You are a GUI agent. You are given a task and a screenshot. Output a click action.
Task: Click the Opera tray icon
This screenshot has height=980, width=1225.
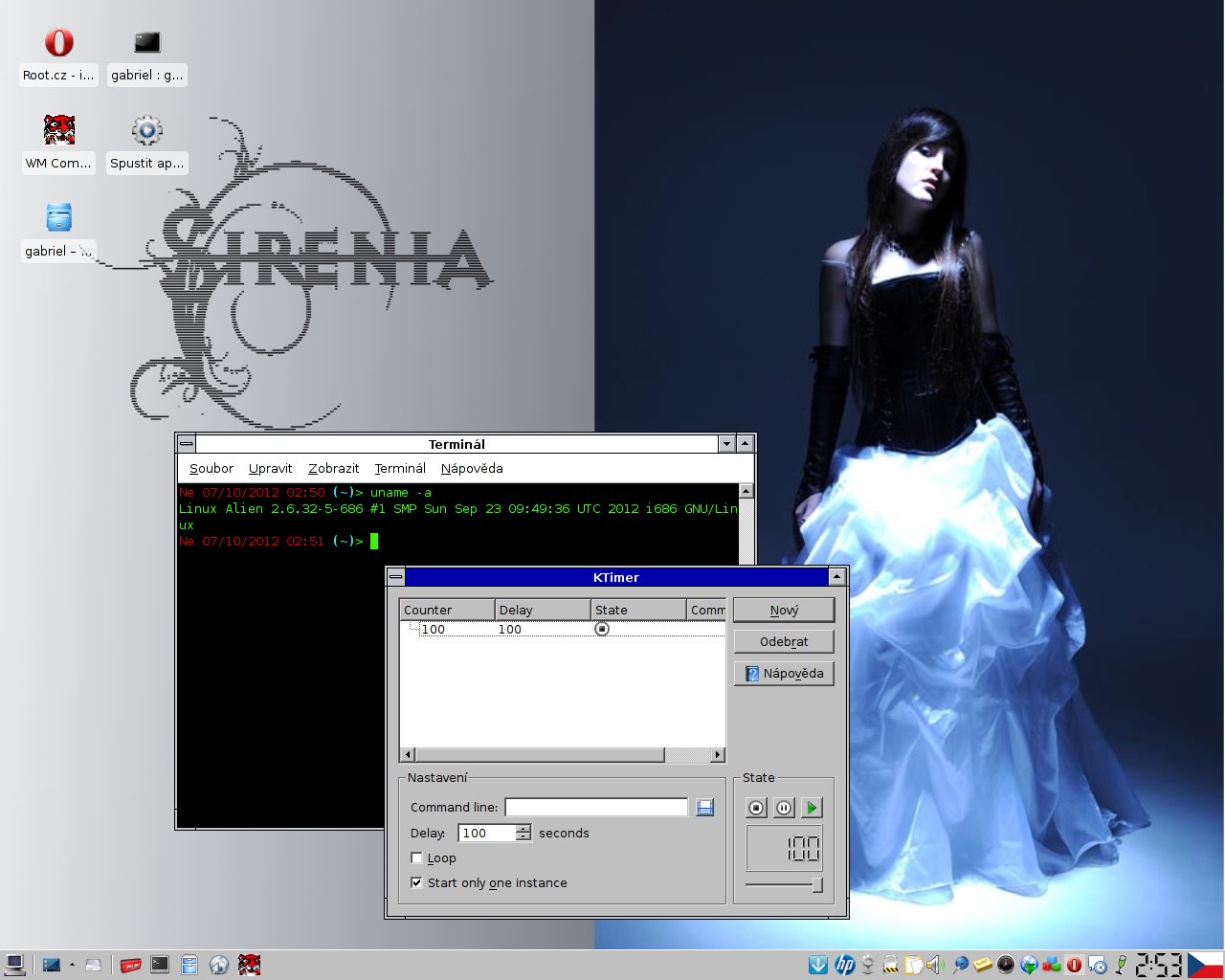click(x=1075, y=965)
